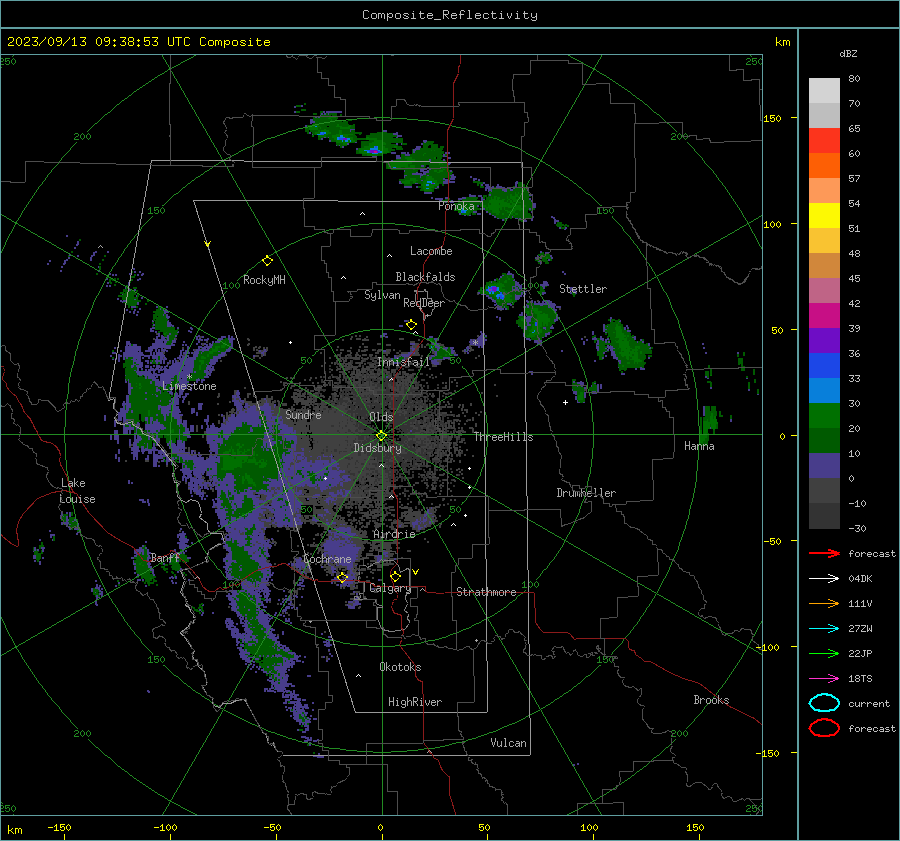Select the dark green 10–20 dBZ swatch

[824, 441]
